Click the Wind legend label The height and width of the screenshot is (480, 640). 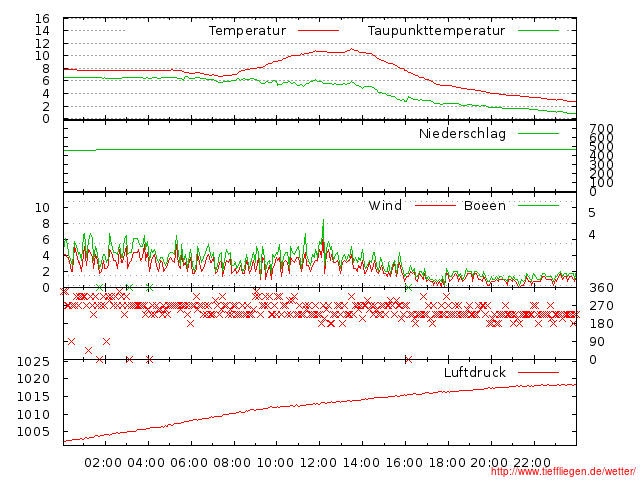[385, 205]
